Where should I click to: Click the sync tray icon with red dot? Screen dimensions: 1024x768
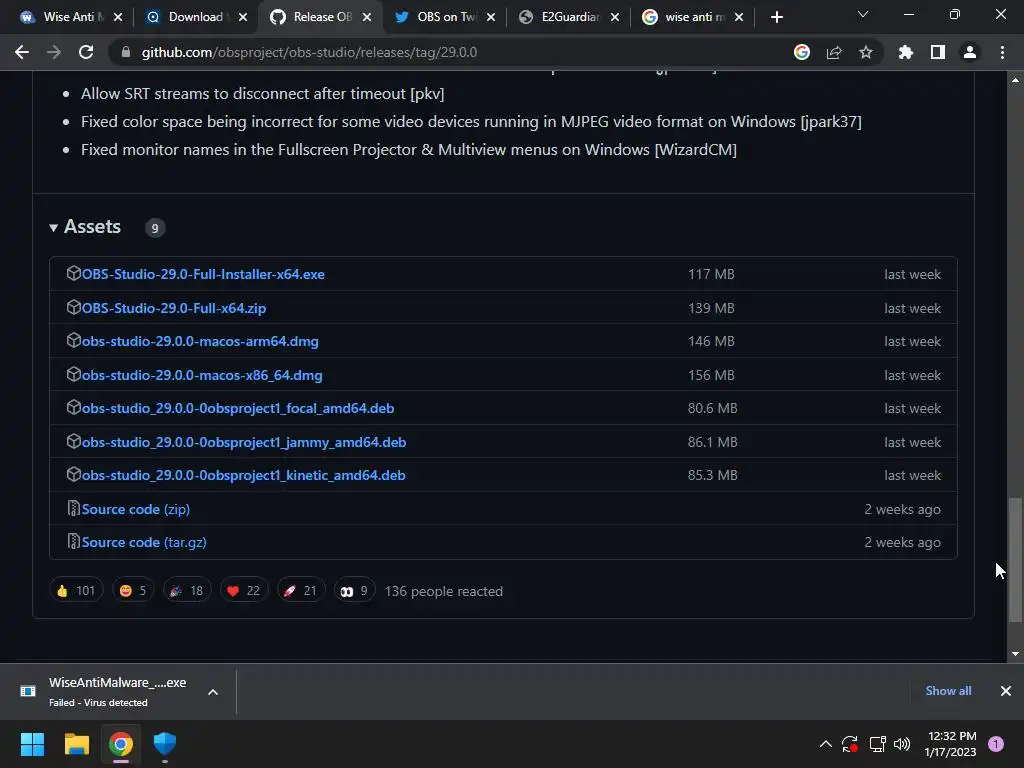pyautogui.click(x=850, y=744)
